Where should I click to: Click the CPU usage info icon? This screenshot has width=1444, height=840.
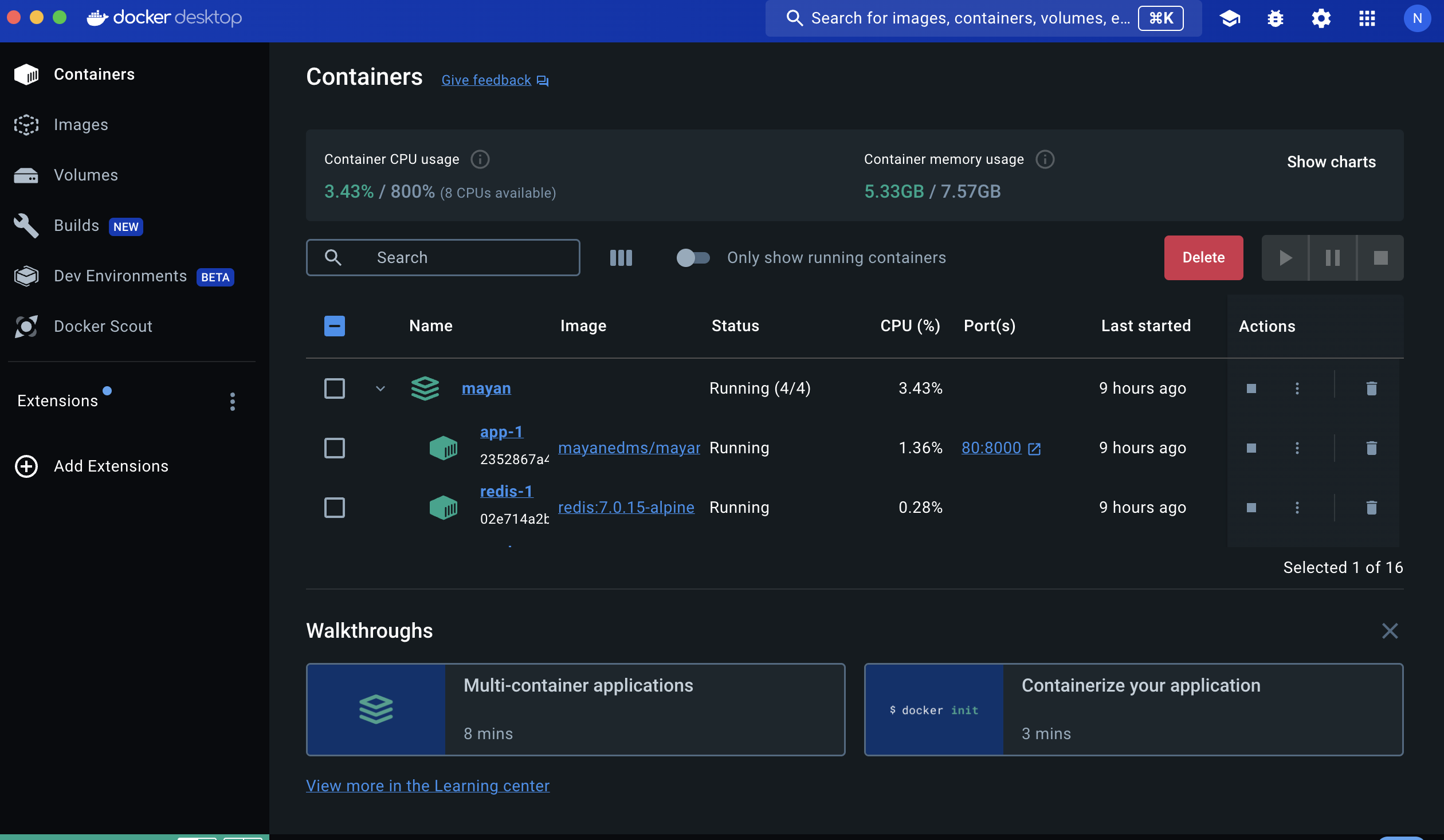pyautogui.click(x=480, y=159)
